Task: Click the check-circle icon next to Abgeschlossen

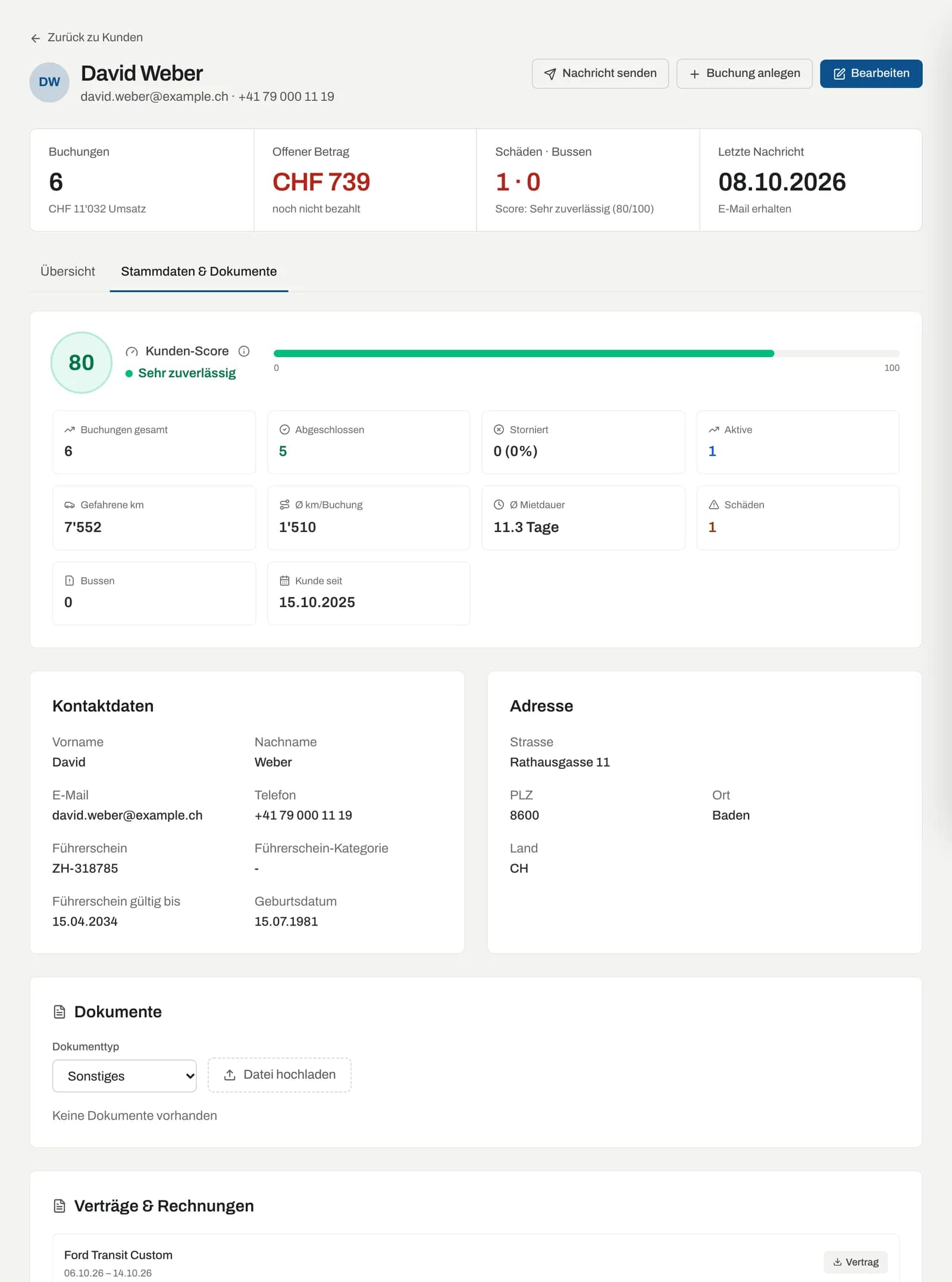Action: tap(284, 430)
